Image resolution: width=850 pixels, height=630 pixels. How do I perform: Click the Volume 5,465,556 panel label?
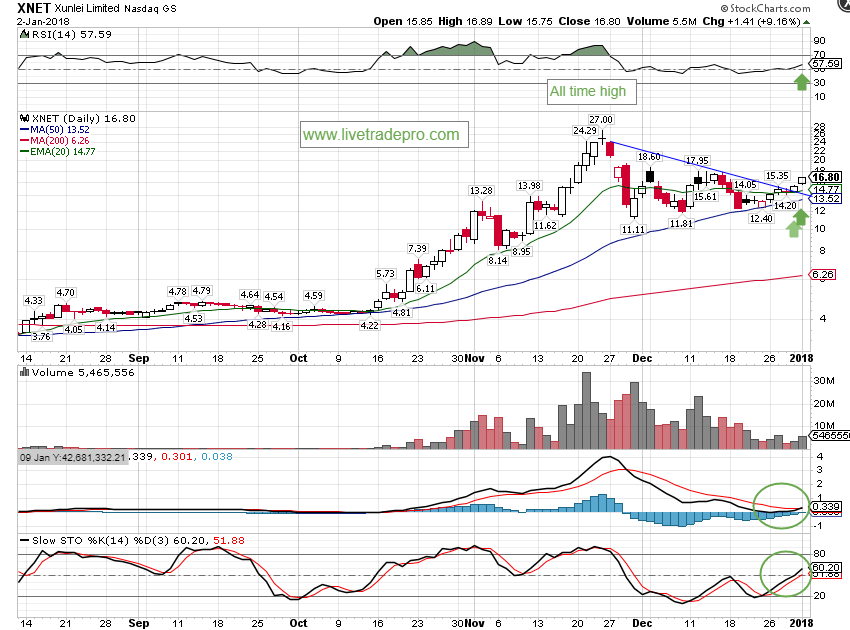pyautogui.click(x=68, y=372)
